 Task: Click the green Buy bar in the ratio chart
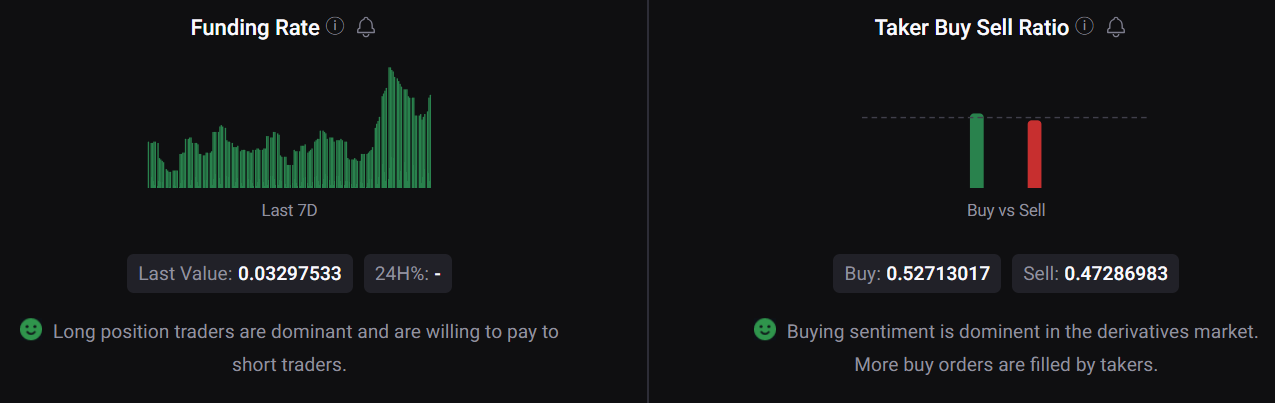[977, 151]
